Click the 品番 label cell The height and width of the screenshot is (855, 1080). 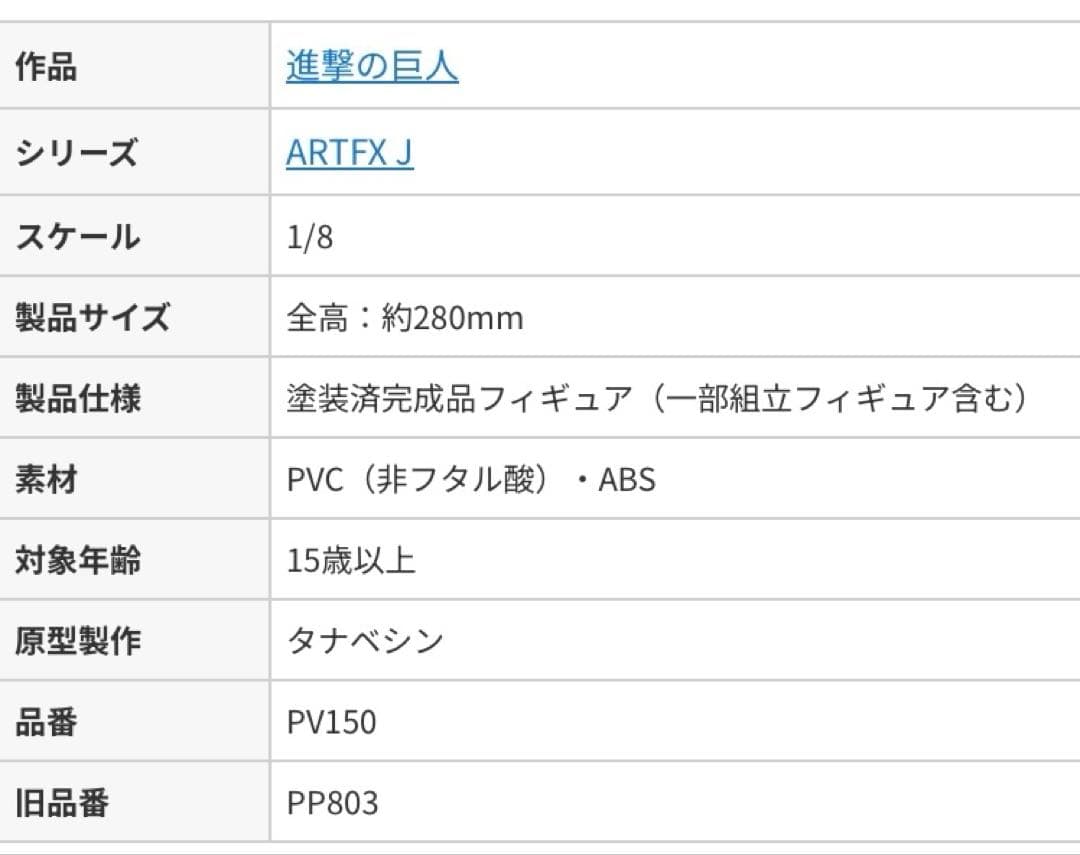click(x=46, y=723)
